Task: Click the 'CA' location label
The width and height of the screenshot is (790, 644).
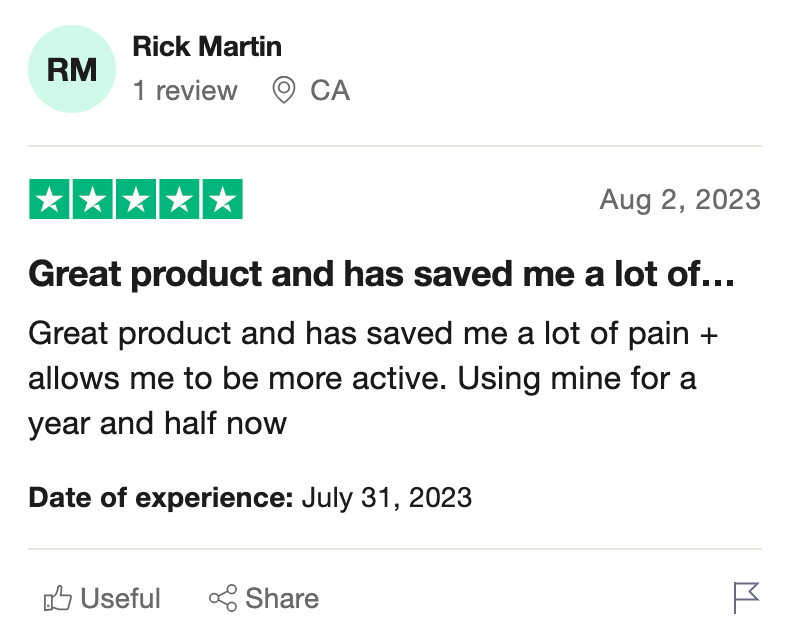Action: point(330,91)
